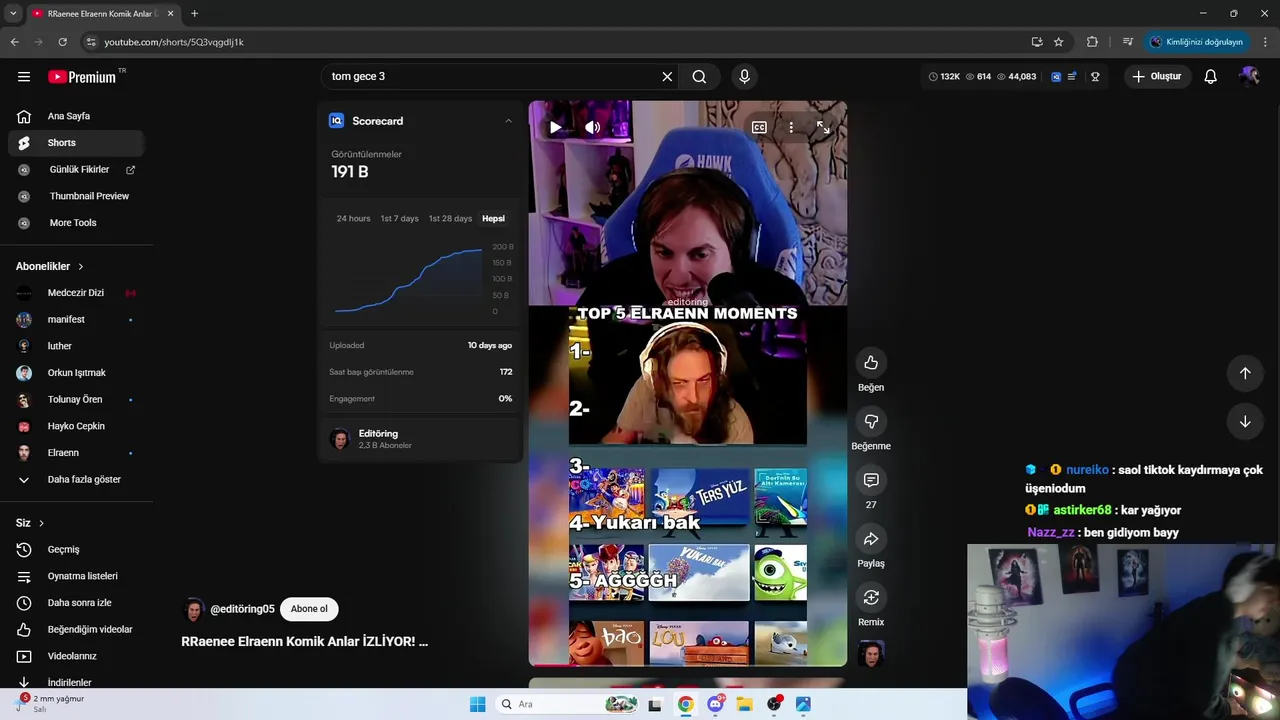Open Videolarınız page

tap(76, 656)
